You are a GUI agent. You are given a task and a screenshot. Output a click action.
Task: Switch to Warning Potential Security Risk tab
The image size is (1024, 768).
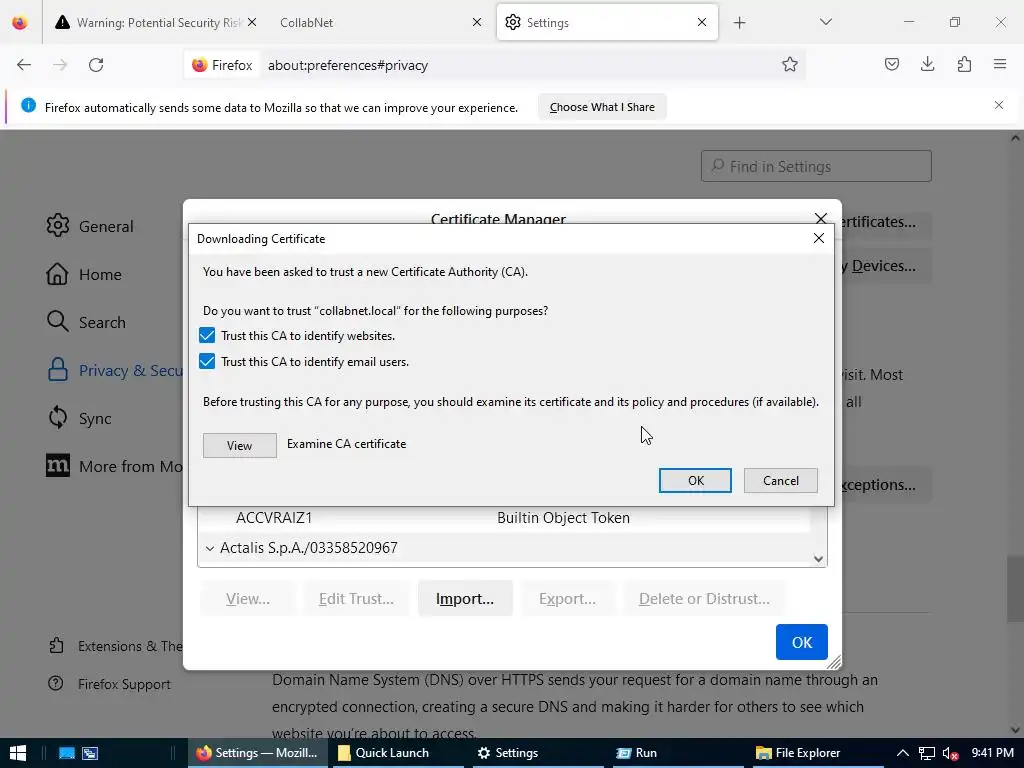click(155, 22)
